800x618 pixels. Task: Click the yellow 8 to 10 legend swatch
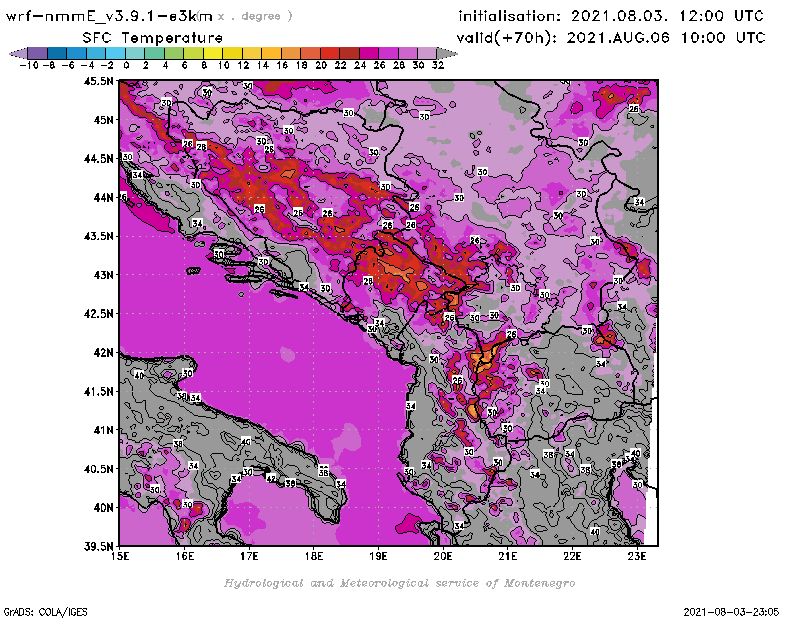[x=213, y=53]
